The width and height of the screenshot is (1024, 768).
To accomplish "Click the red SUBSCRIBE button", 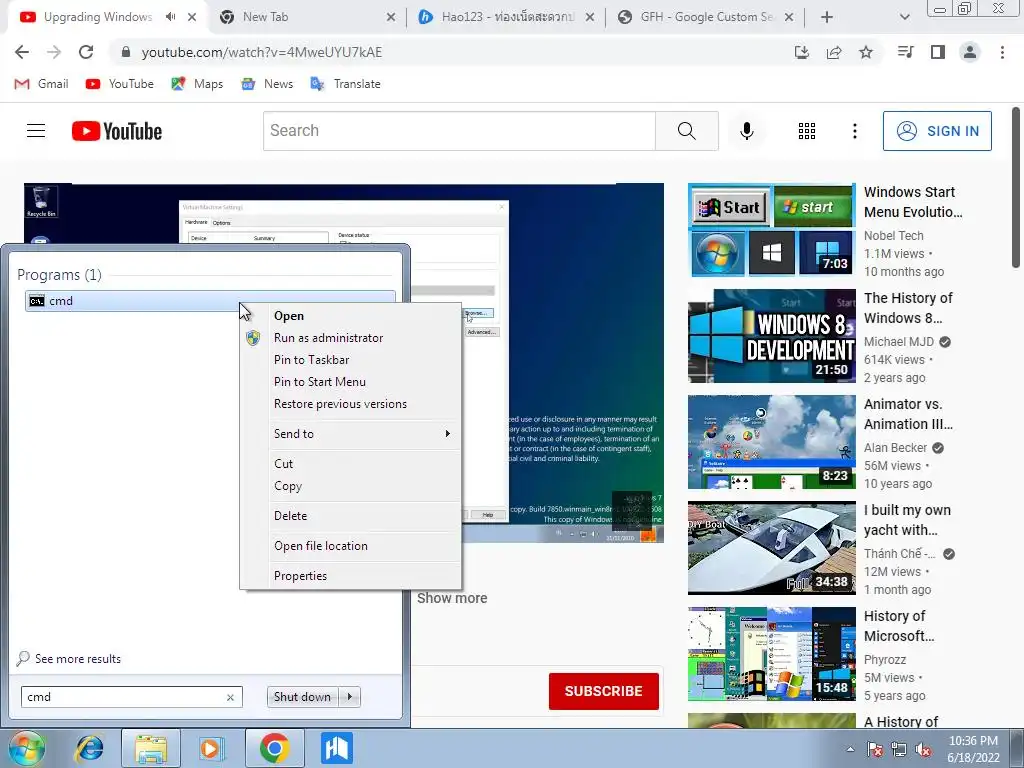I will tap(603, 691).
